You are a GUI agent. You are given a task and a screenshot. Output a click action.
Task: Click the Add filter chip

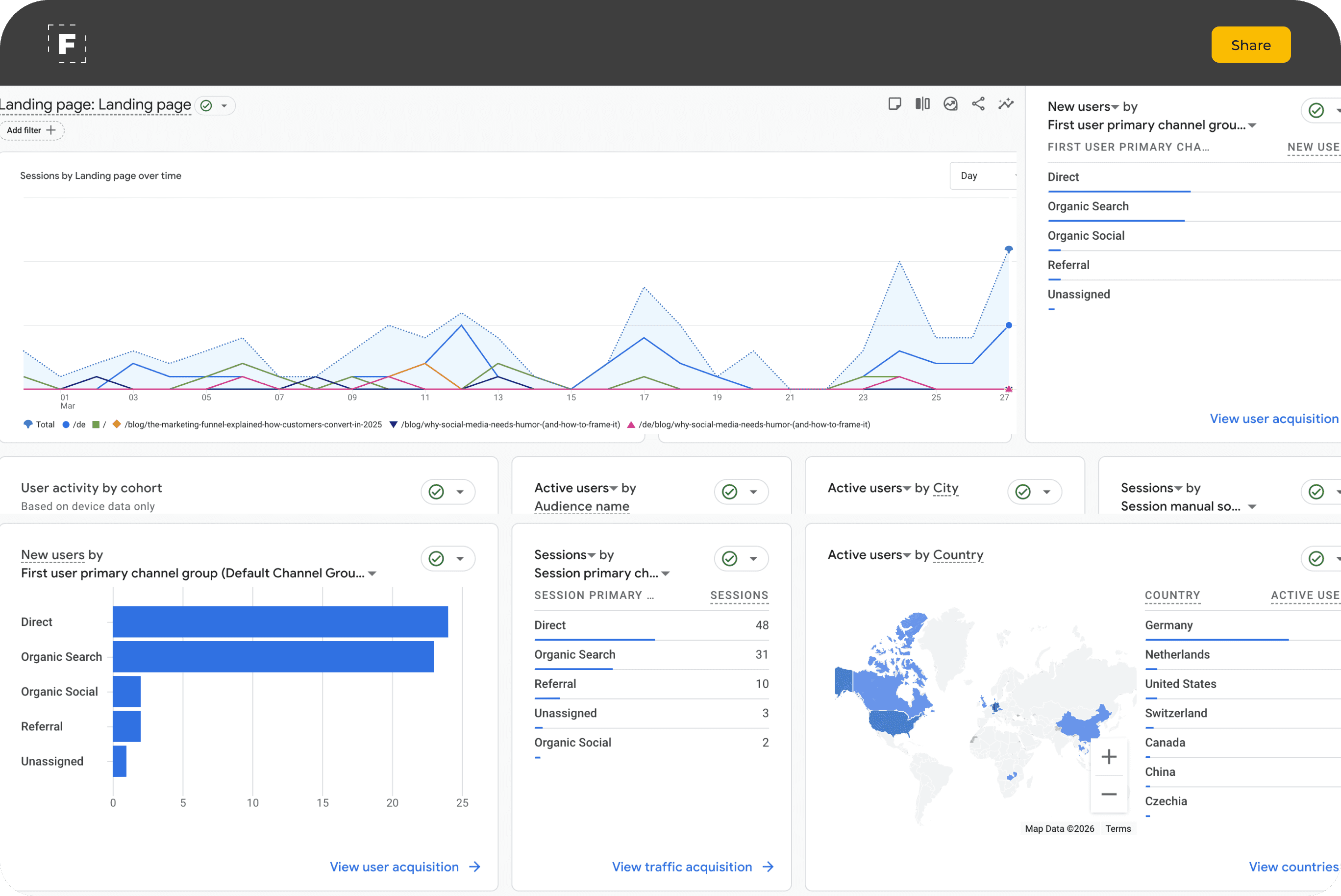(x=31, y=130)
